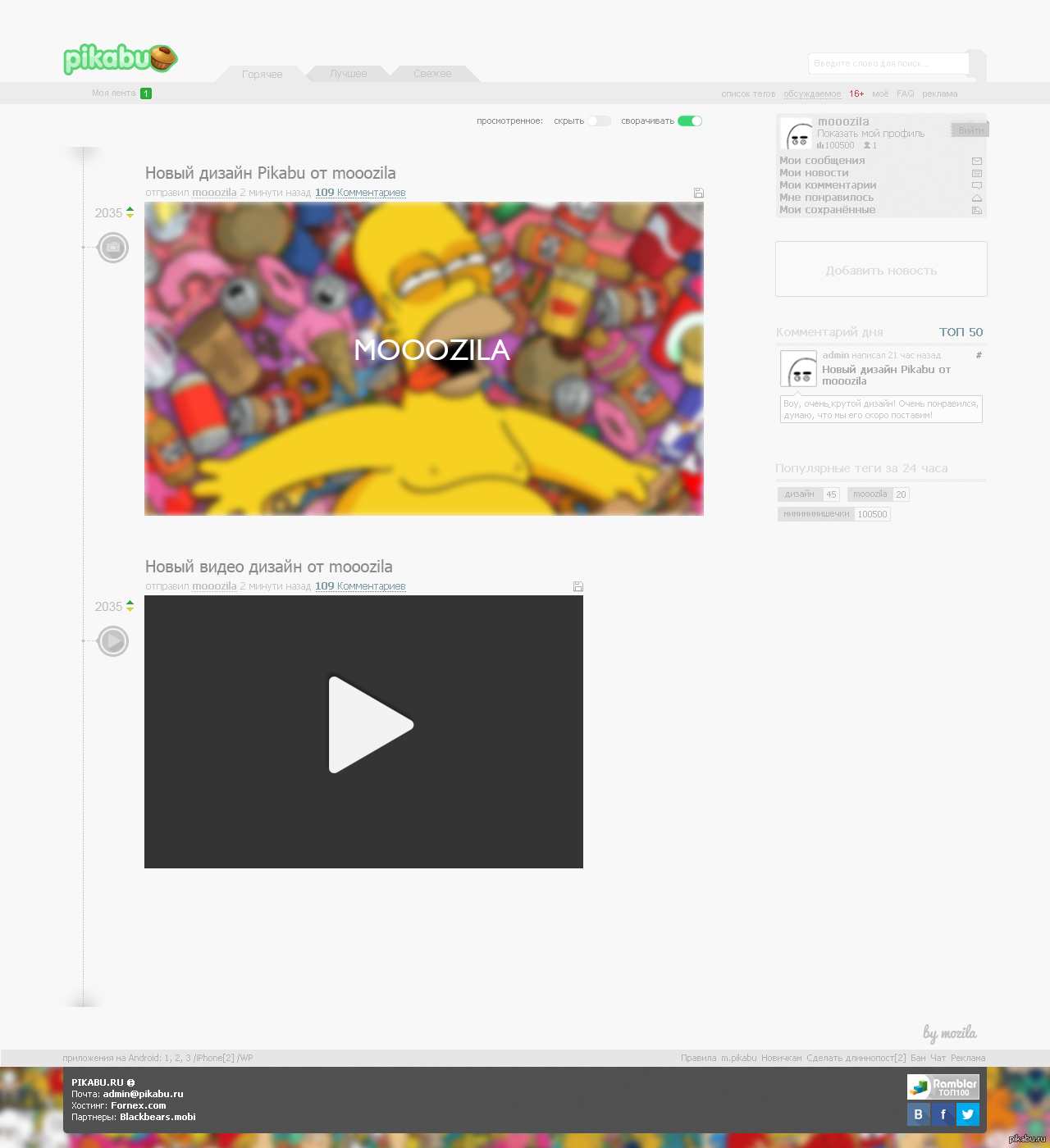Open 109 Комментариев link of first post
The width and height of the screenshot is (1050, 1148).
point(360,193)
